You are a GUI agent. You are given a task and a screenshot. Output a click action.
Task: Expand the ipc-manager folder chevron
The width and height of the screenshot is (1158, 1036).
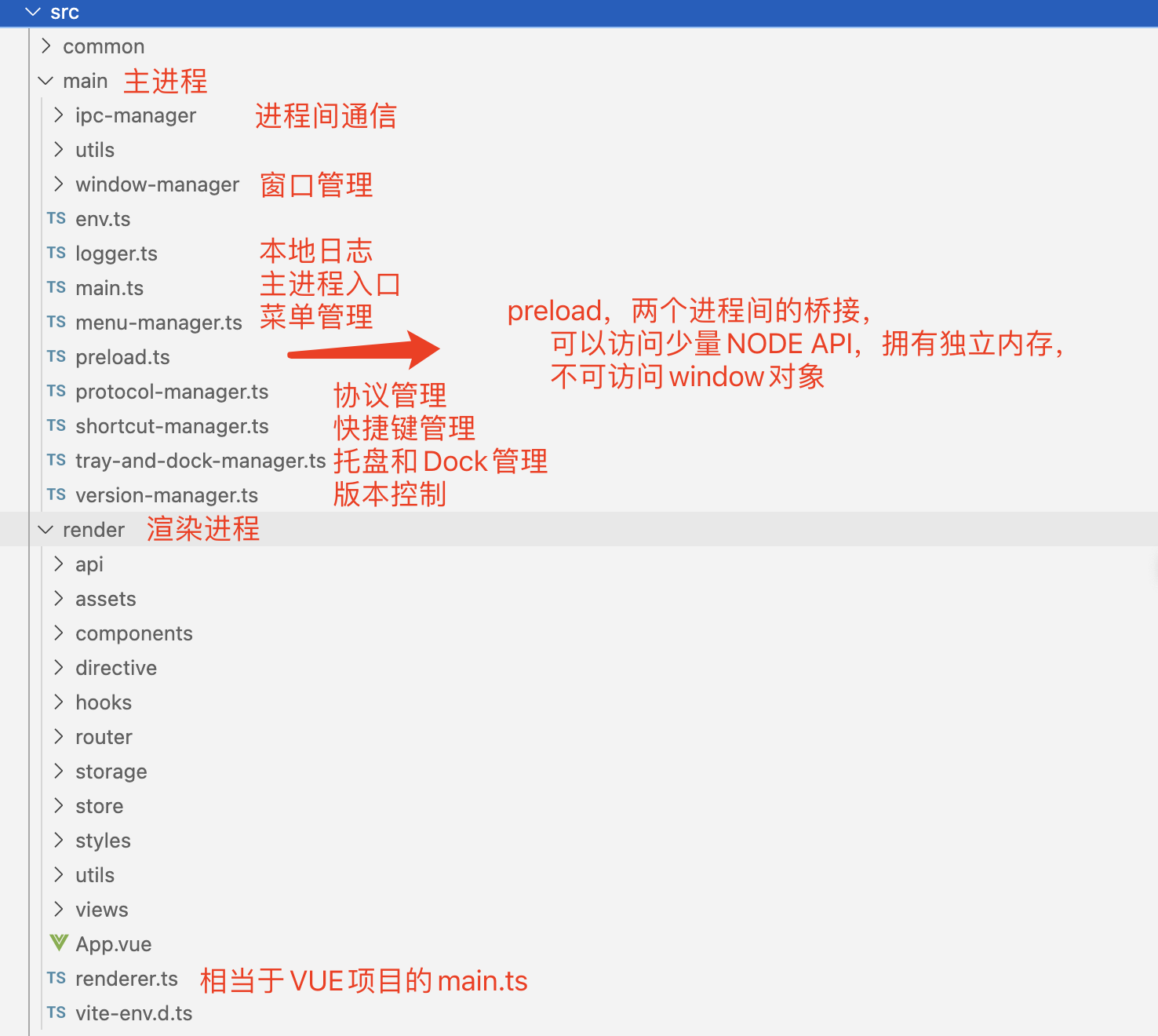click(59, 115)
